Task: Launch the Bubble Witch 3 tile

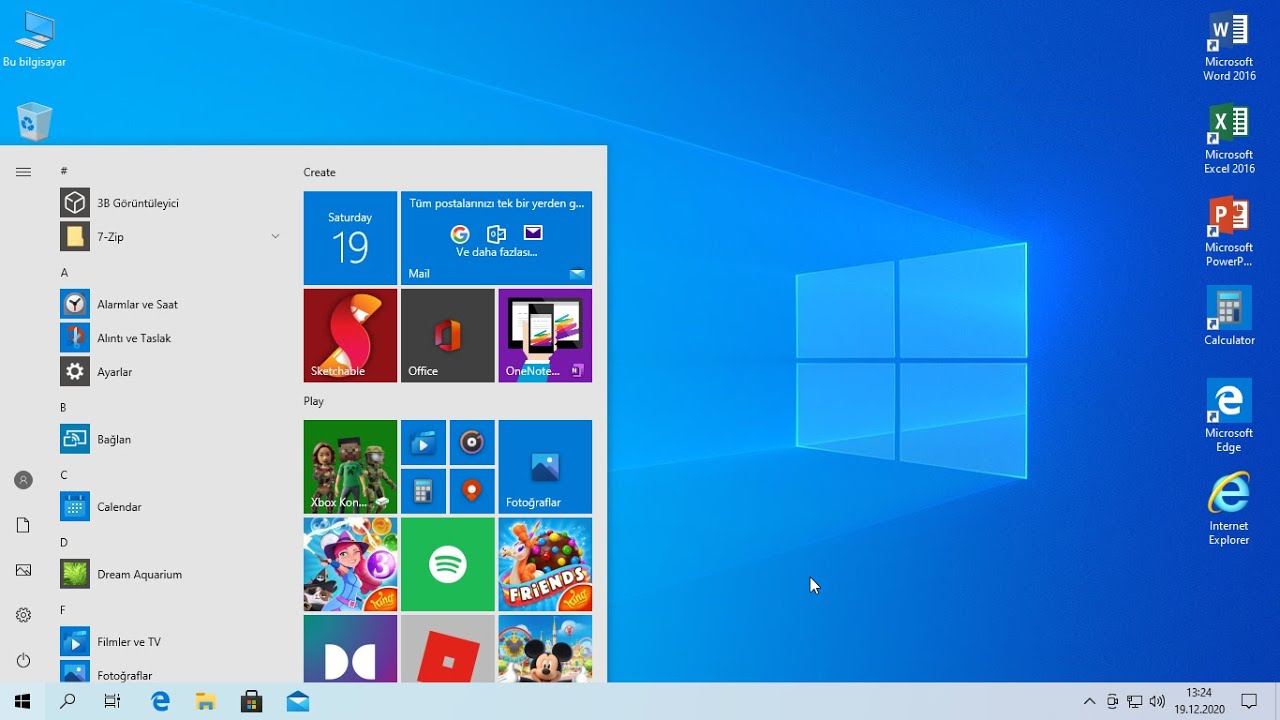Action: coord(350,564)
